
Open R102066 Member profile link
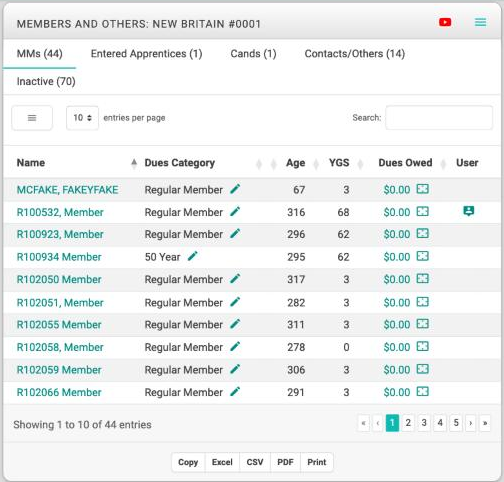(59, 392)
